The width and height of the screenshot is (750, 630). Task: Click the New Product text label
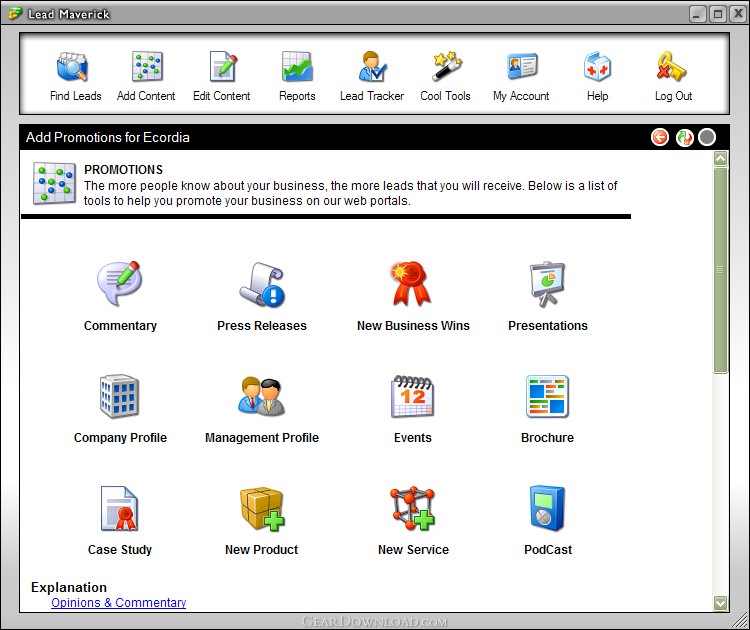pos(262,550)
